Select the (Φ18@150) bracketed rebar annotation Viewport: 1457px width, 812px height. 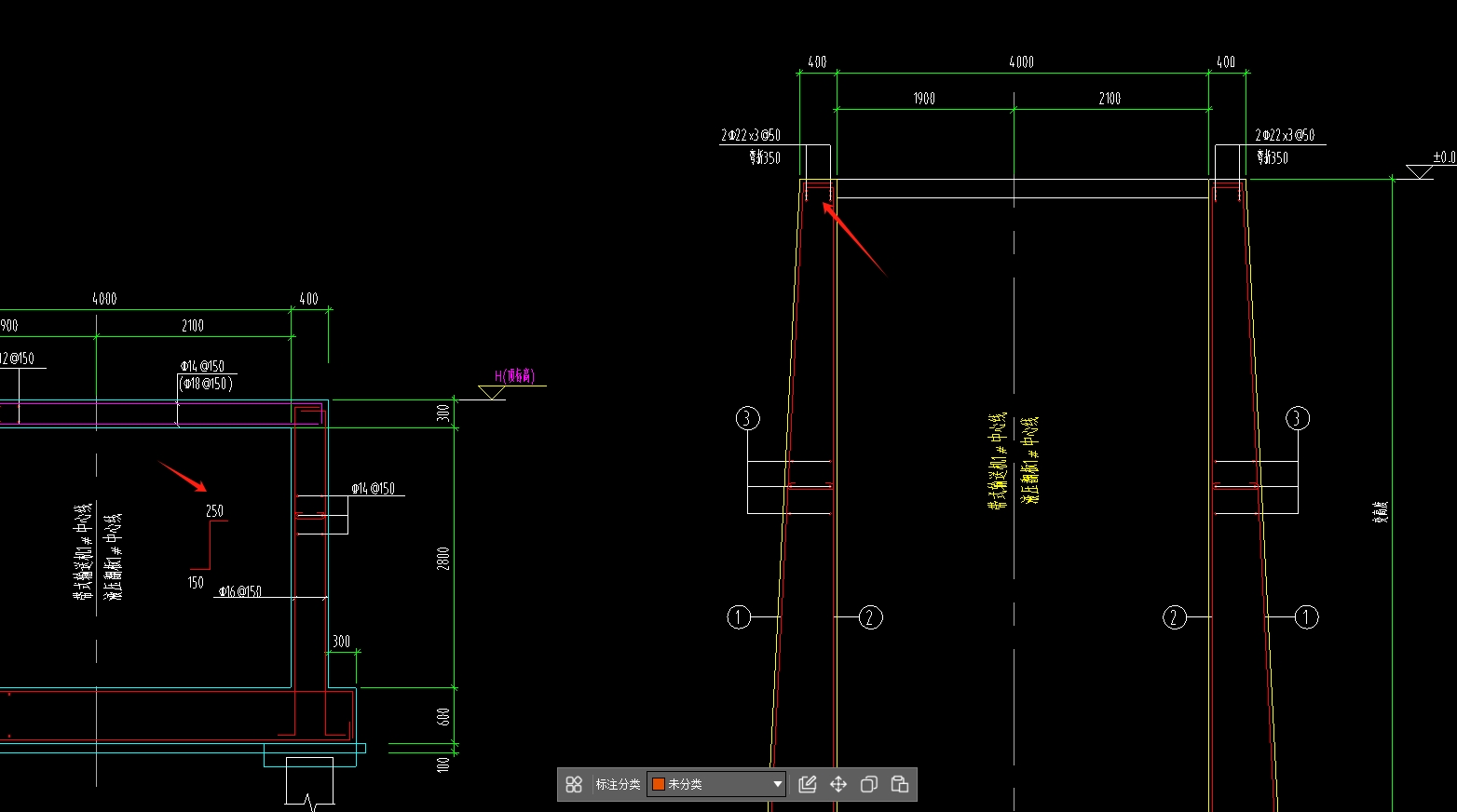click(x=206, y=384)
